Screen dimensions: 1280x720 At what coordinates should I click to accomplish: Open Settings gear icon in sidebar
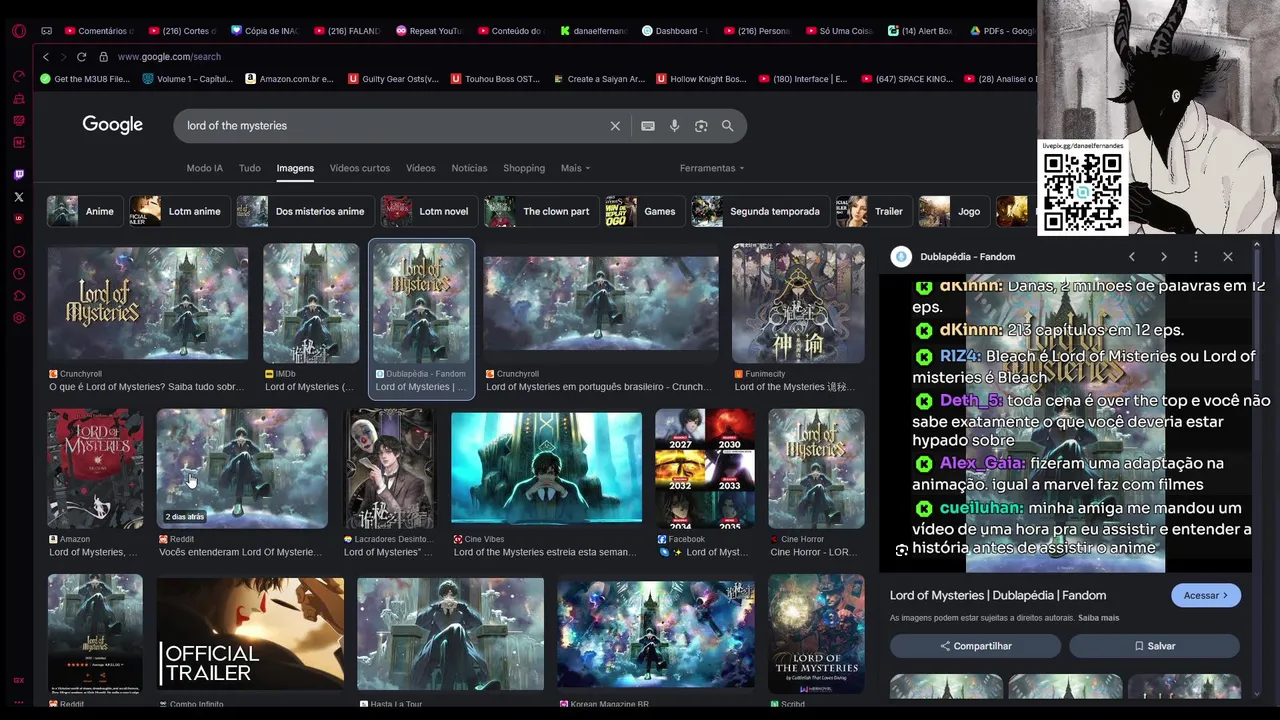pos(18,318)
